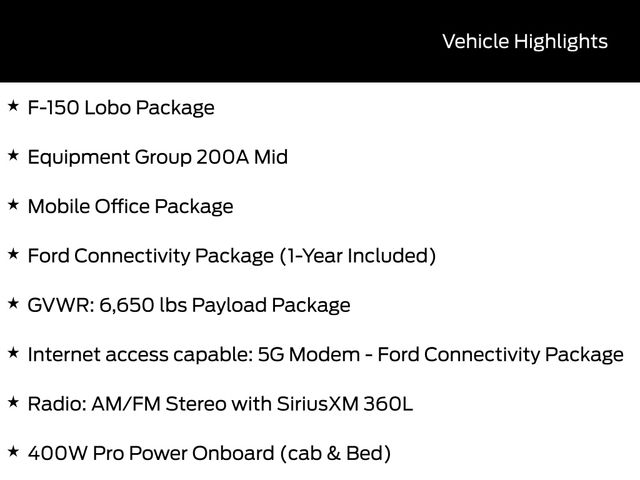This screenshot has width=640, height=480.
Task: Select the Equipment Group 200A Mid text
Action: (x=157, y=157)
